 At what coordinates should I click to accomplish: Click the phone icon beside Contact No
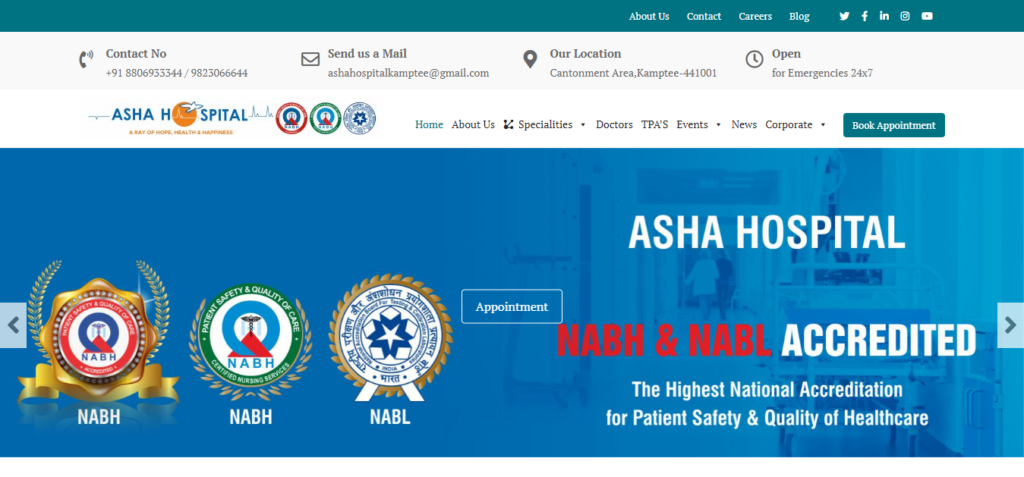86,59
